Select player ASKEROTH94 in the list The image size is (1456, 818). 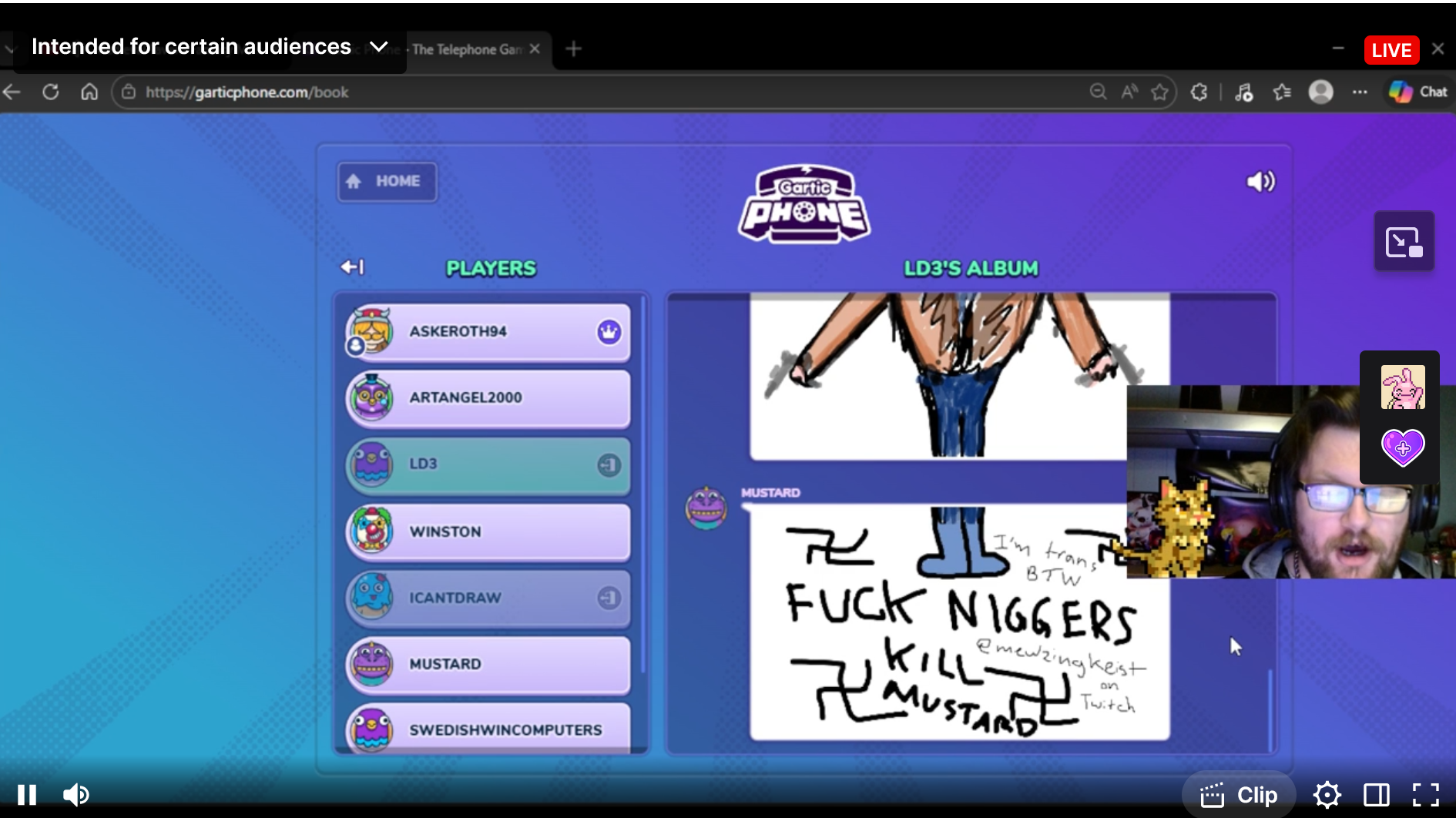(x=488, y=332)
